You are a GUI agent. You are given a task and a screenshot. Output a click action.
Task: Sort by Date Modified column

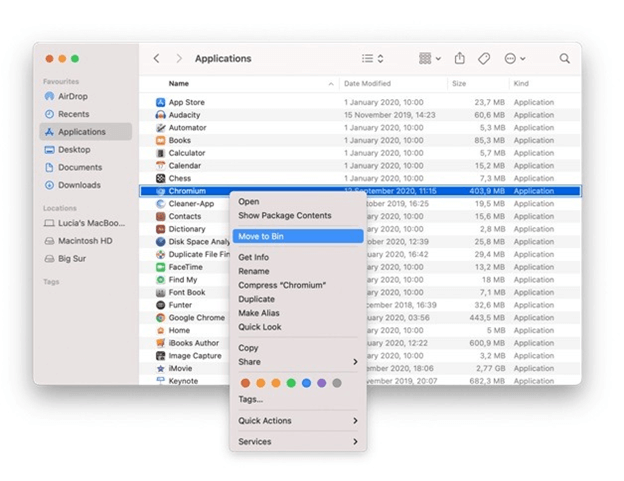(x=393, y=84)
